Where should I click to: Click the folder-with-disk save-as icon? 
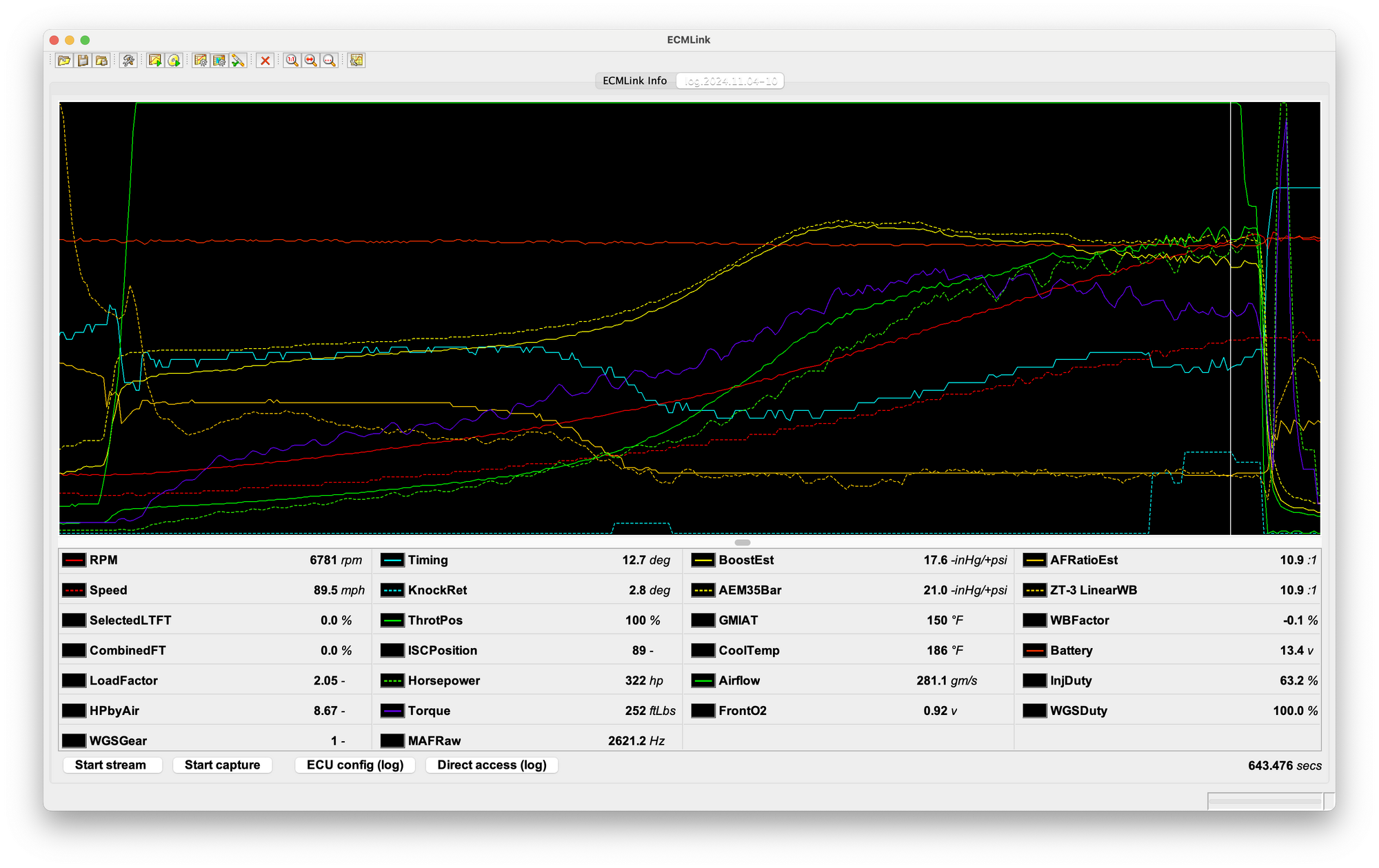click(x=101, y=61)
